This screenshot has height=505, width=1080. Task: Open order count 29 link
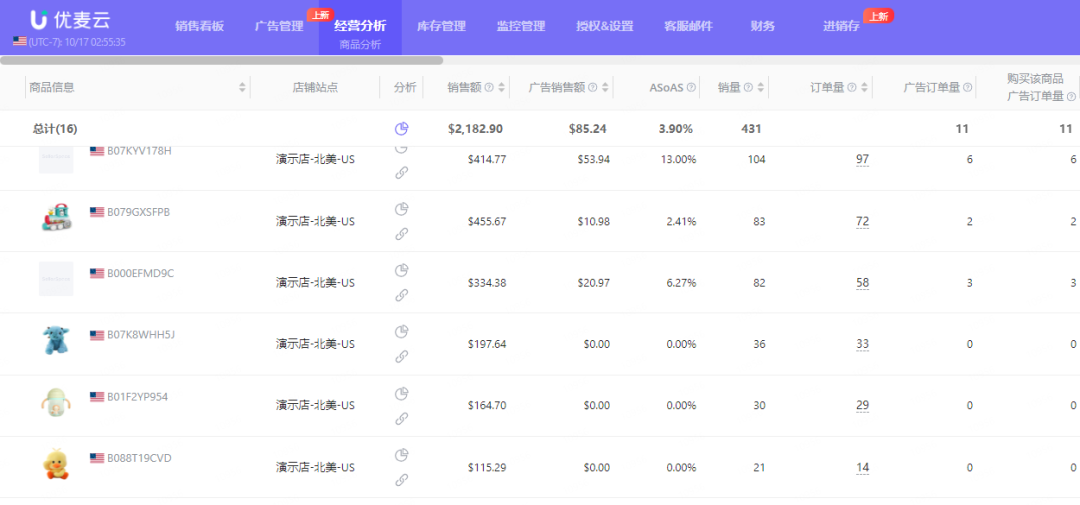(862, 405)
